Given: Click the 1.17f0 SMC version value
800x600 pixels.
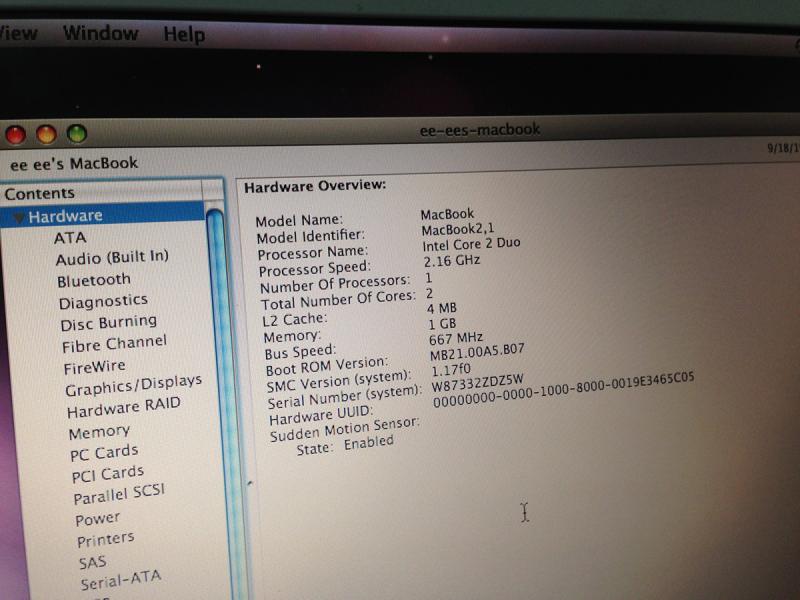Looking at the screenshot, I should 451,369.
